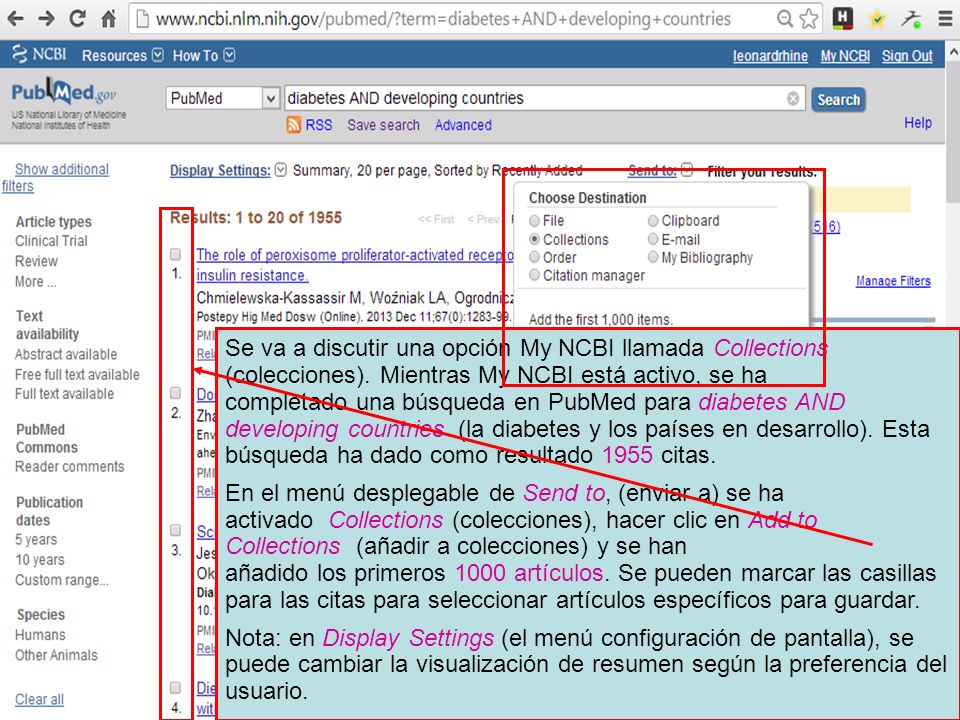Select the My Bibliography radio button
Image resolution: width=960 pixels, height=720 pixels.
[653, 257]
